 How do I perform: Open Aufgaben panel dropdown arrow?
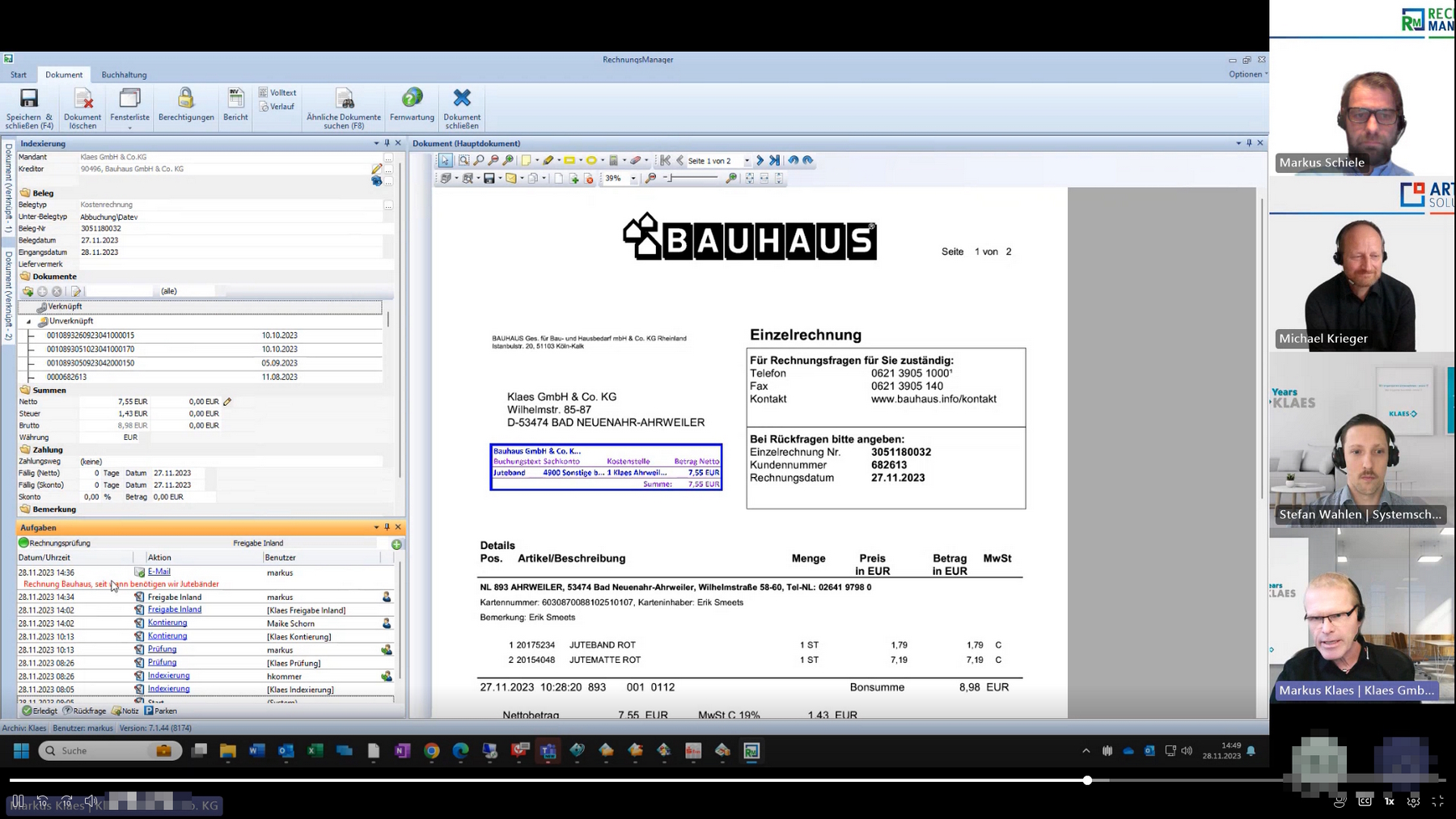click(x=376, y=527)
